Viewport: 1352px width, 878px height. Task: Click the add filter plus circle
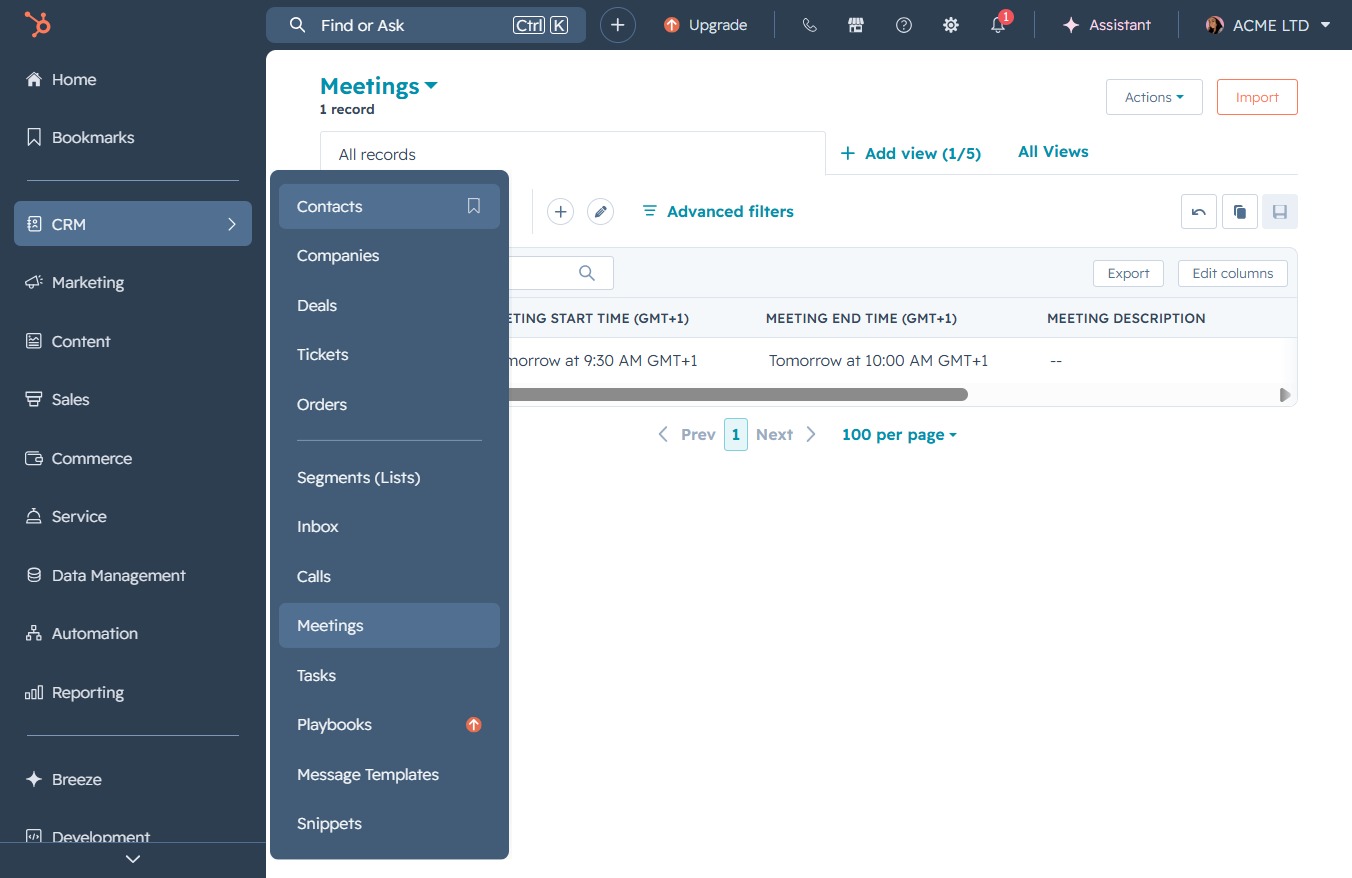(561, 211)
